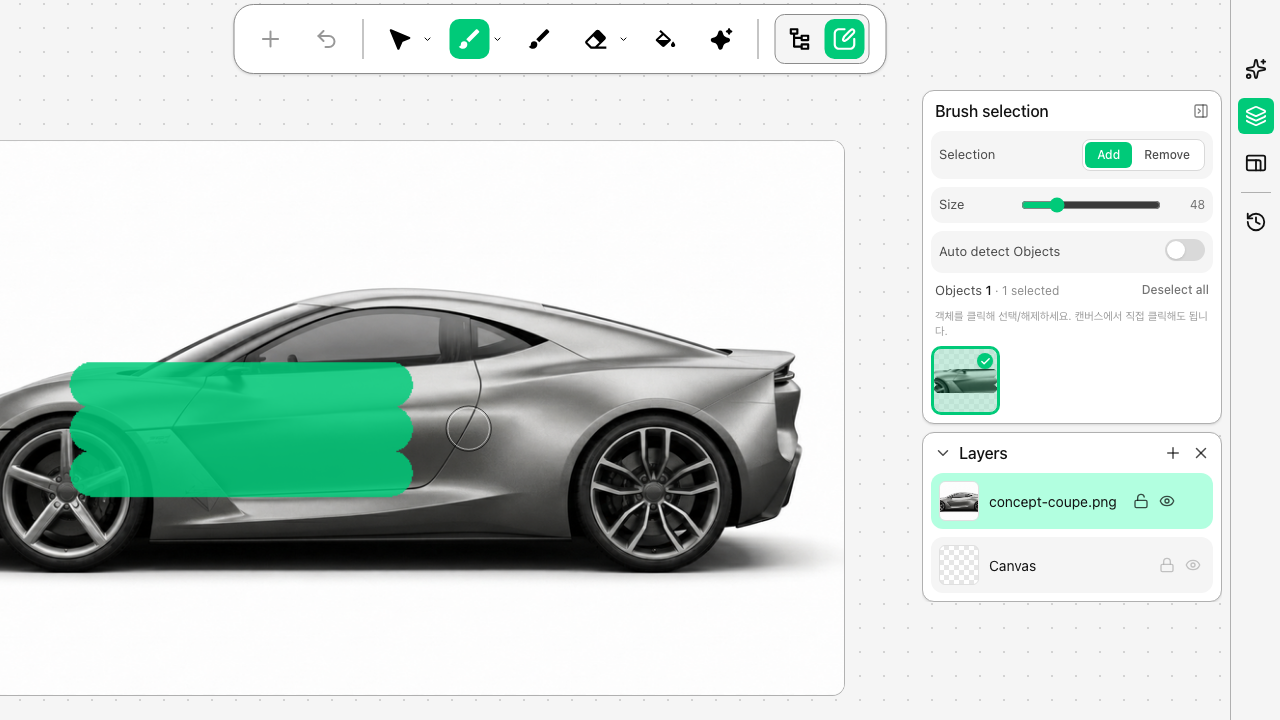The height and width of the screenshot is (720, 1280).
Task: Open the pointer tool options dropdown
Action: [x=427, y=40]
